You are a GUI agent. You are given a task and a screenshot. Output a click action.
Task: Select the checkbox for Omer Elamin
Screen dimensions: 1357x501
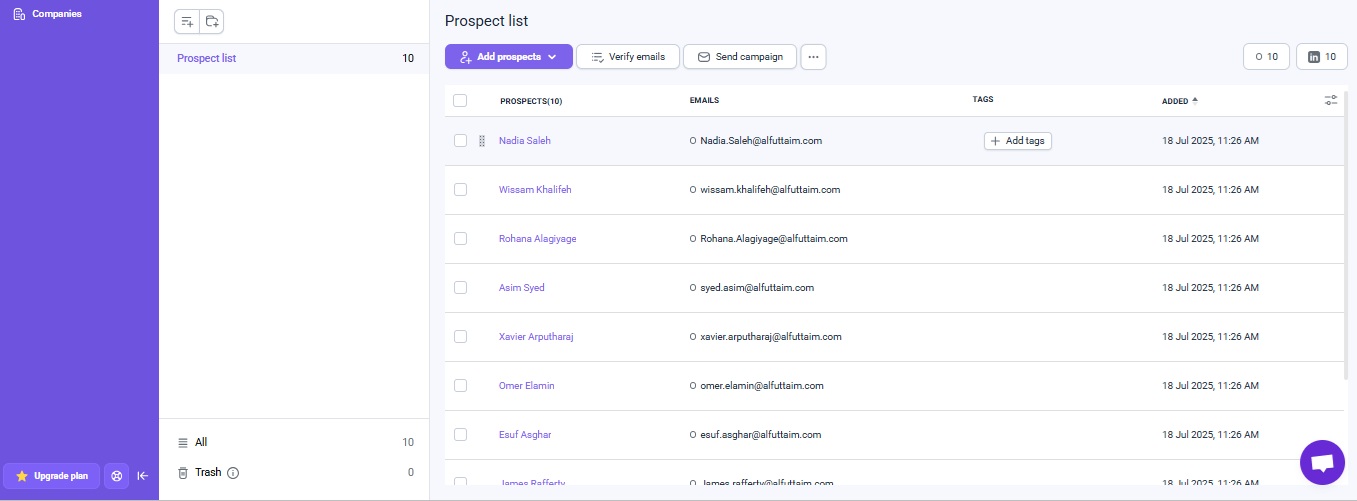[x=460, y=386]
